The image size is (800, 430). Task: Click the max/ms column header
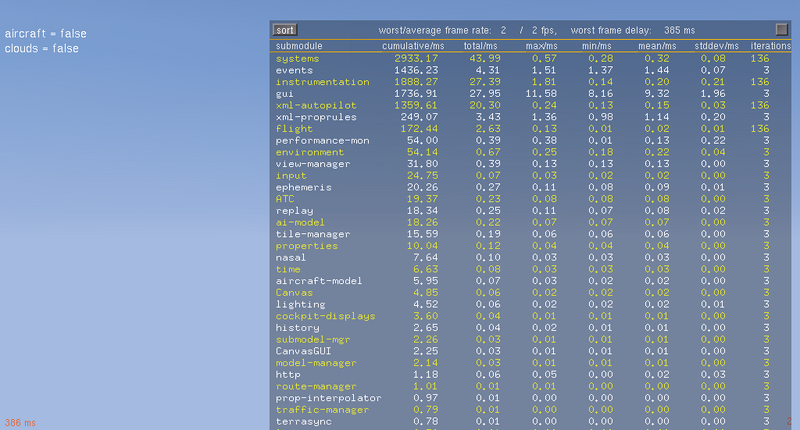pos(541,46)
